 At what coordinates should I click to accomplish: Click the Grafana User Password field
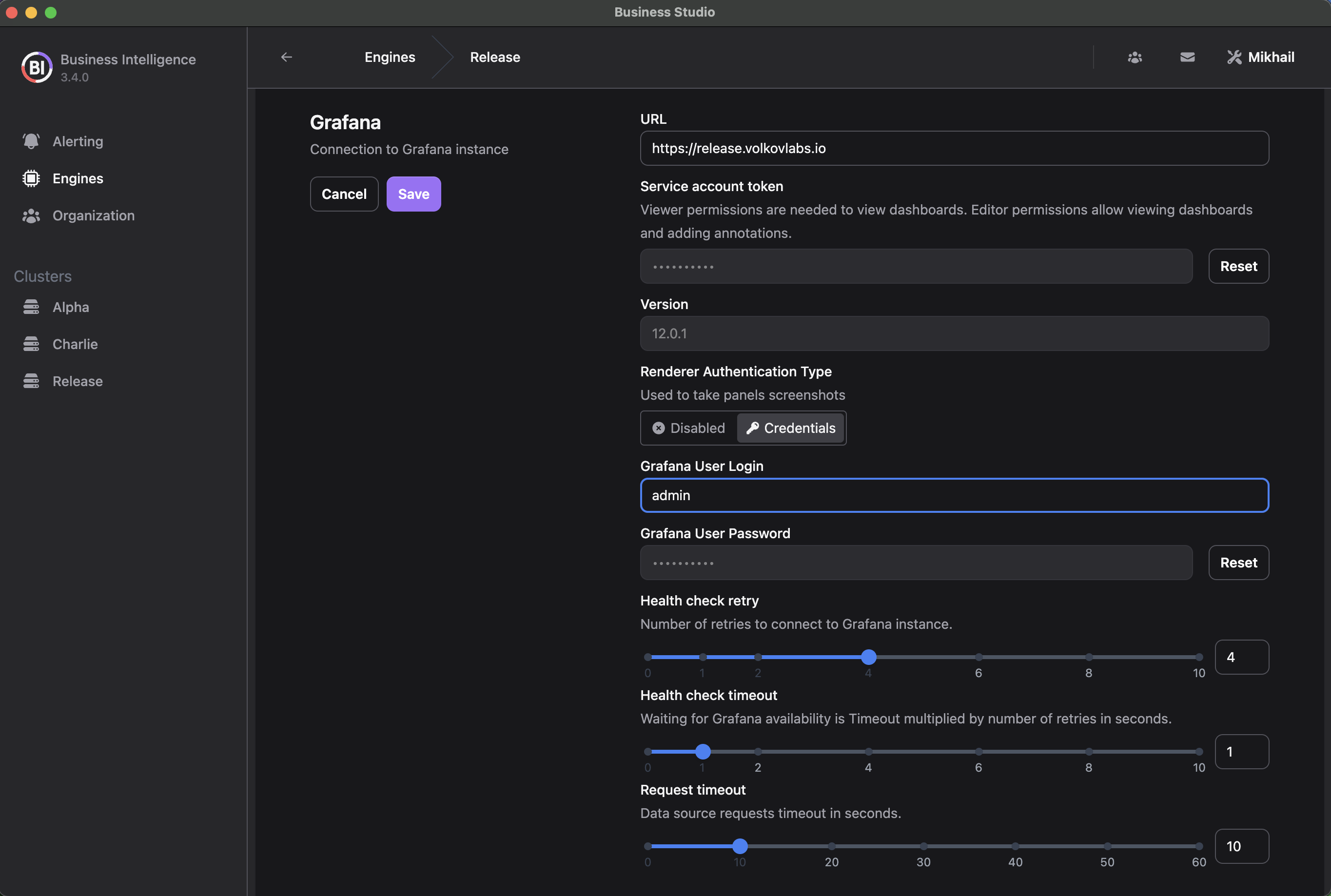(x=916, y=563)
